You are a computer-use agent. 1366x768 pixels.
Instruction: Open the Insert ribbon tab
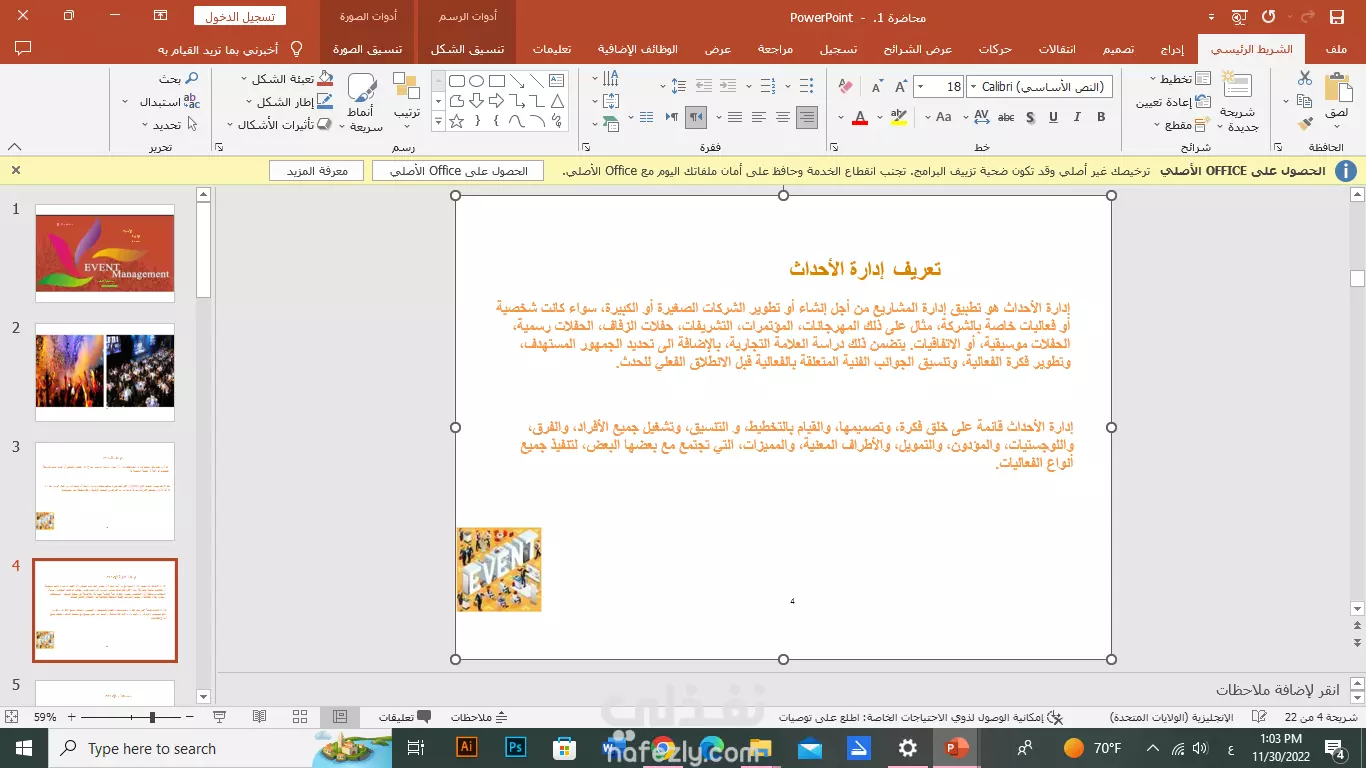(1173, 49)
